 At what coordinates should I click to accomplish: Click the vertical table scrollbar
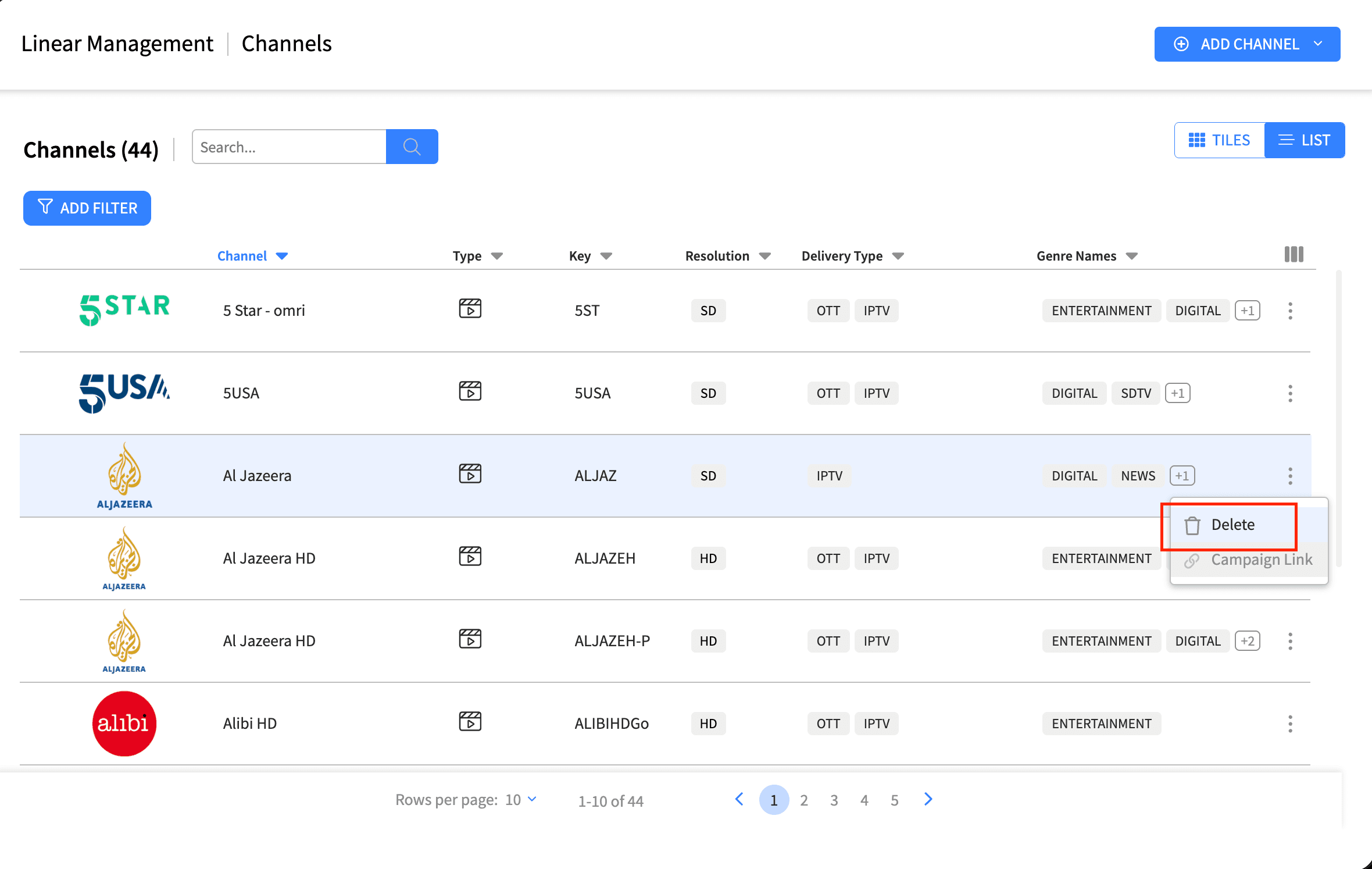pyautogui.click(x=1339, y=418)
